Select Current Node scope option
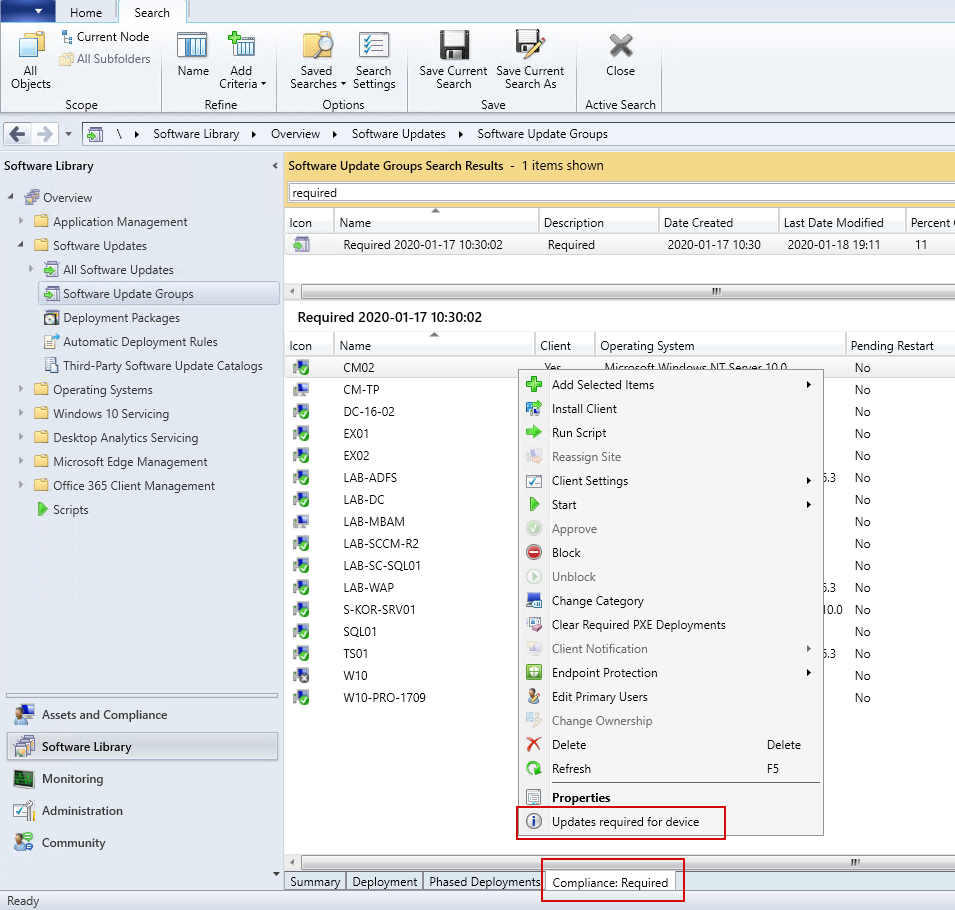Screen dimensions: 955x910 tap(105, 37)
